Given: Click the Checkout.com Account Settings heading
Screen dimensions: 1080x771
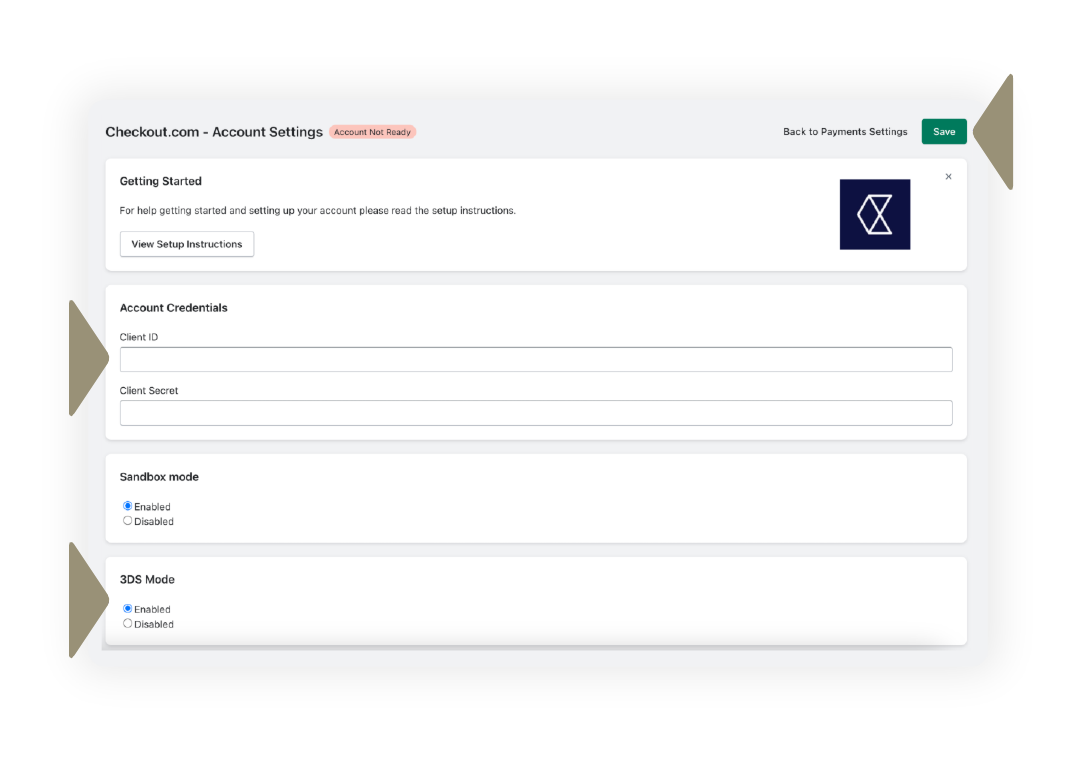Looking at the screenshot, I should pos(214,131).
